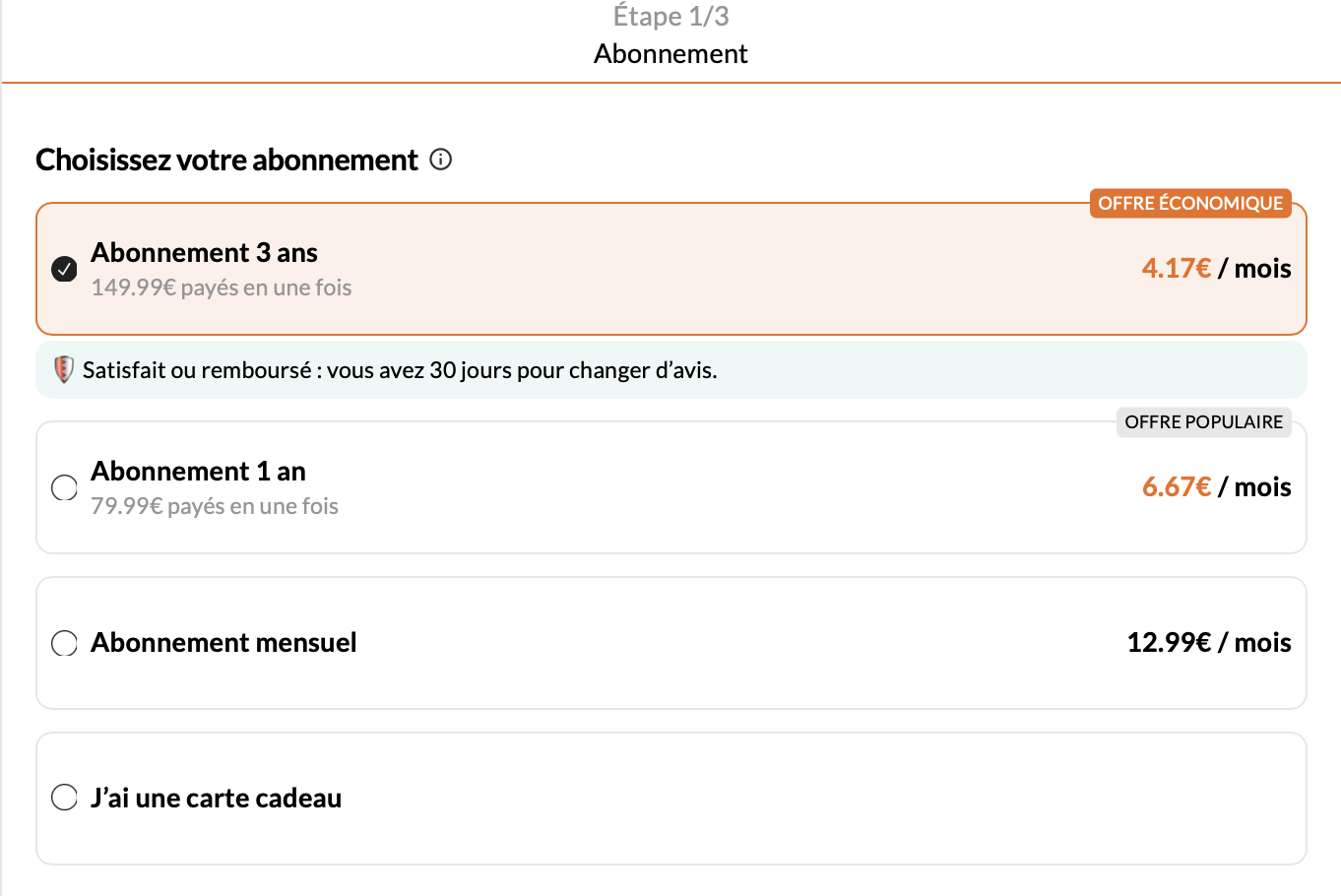This screenshot has width=1341, height=896.
Task: Click the 4.17€ / mois price
Action: 1216,269
